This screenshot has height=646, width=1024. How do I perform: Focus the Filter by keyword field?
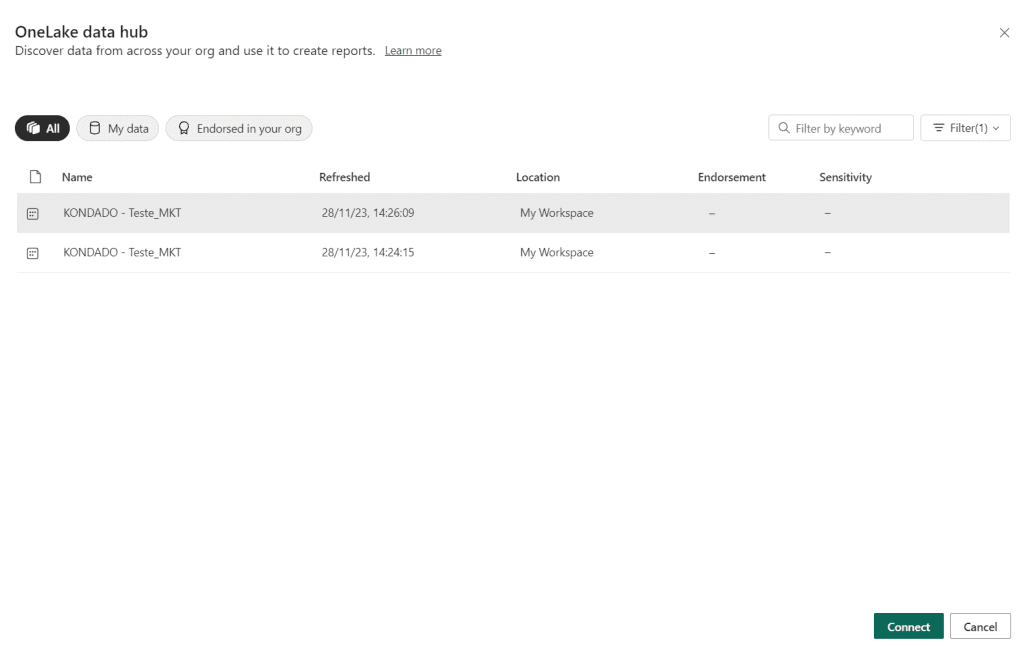[x=850, y=128]
